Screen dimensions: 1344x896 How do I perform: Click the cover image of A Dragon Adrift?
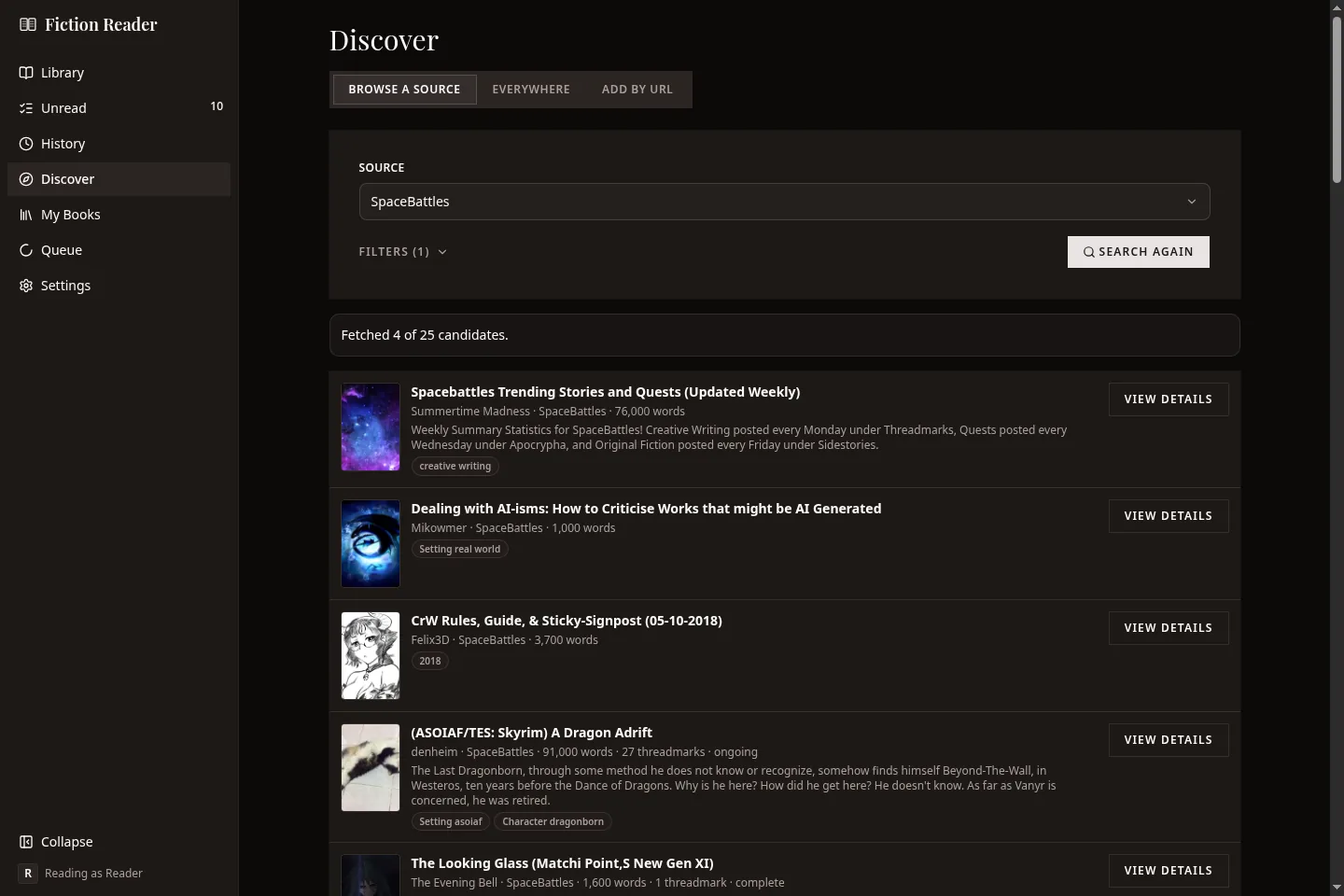point(371,767)
